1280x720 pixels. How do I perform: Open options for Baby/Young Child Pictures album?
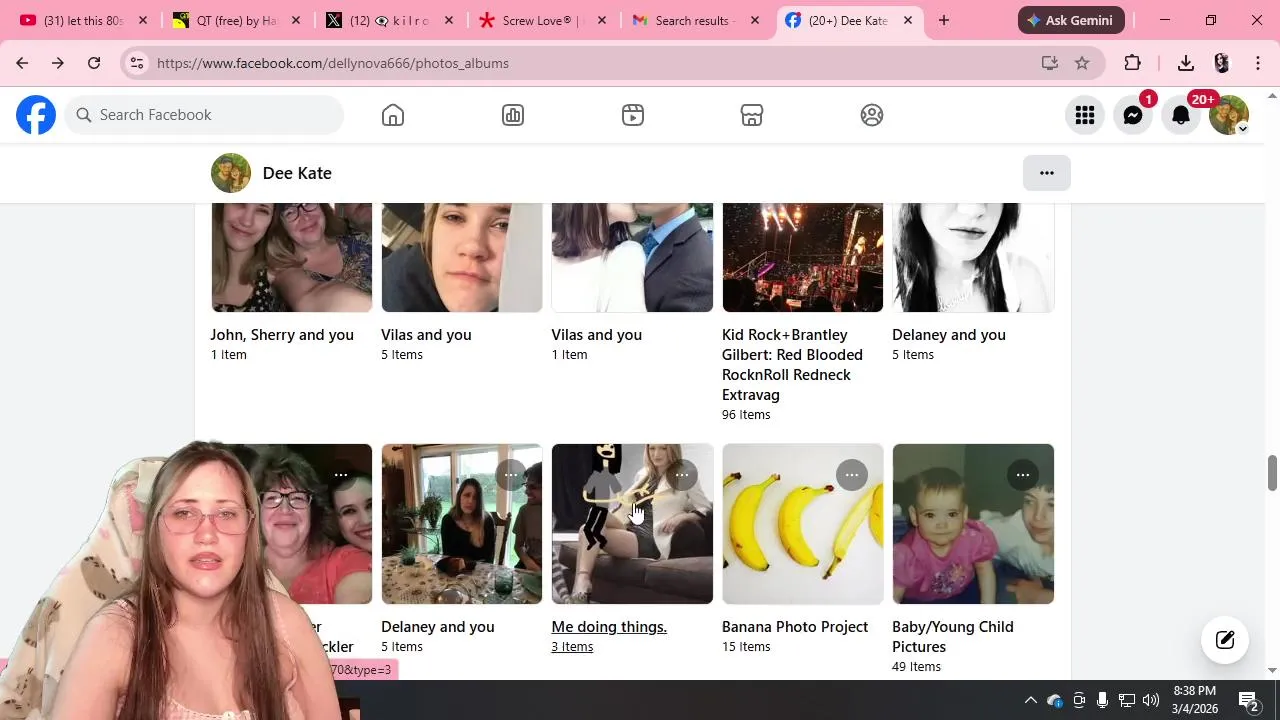pyautogui.click(x=1022, y=475)
